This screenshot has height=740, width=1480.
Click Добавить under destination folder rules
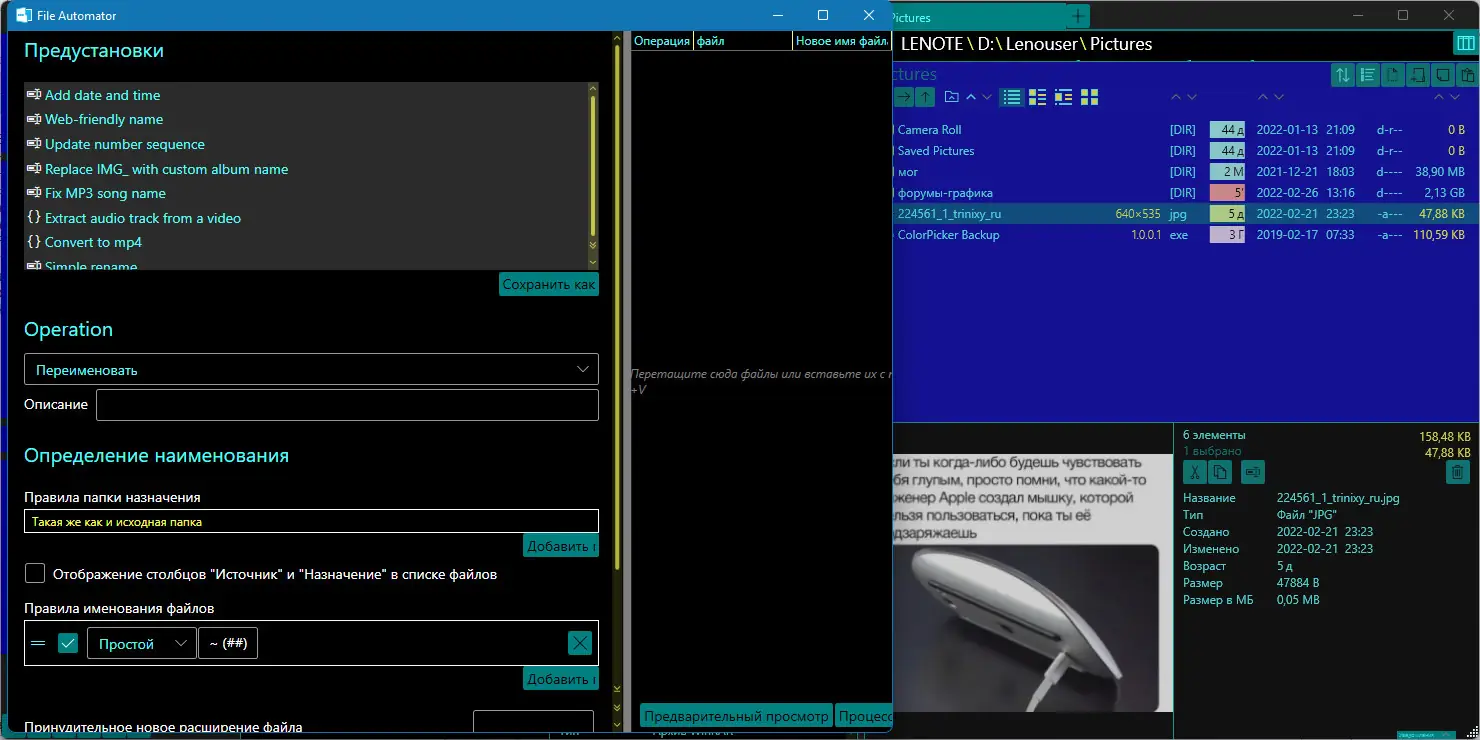[x=561, y=546]
